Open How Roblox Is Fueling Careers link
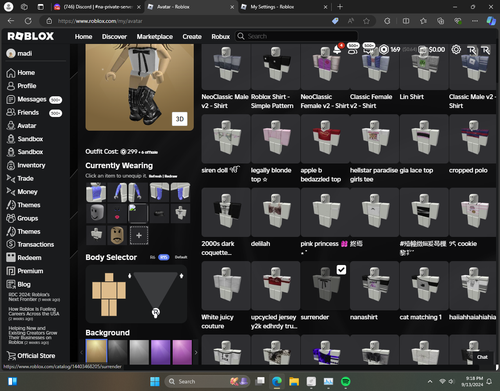 tap(34, 314)
